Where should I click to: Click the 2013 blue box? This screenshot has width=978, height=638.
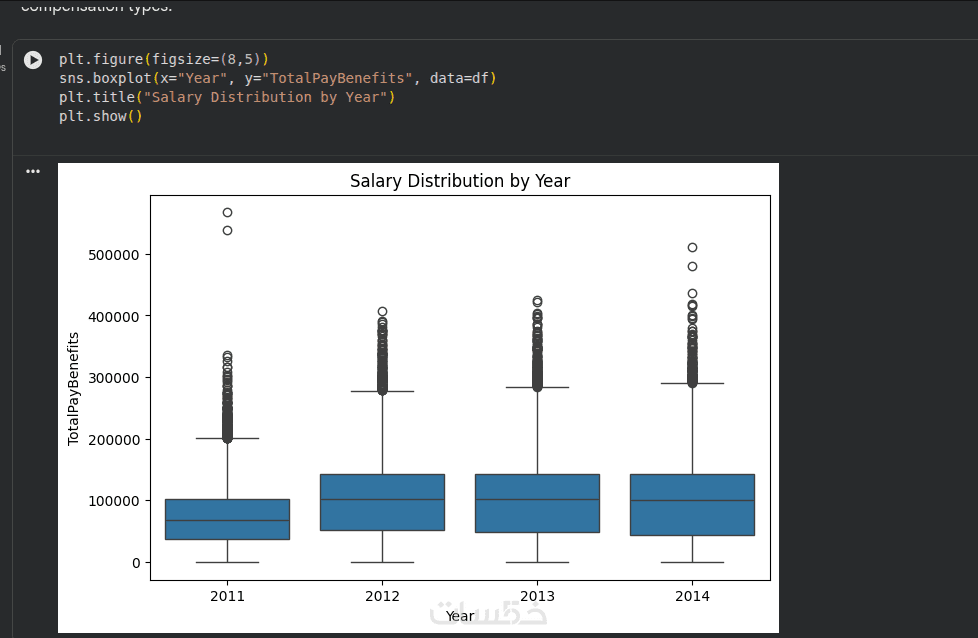pos(537,503)
